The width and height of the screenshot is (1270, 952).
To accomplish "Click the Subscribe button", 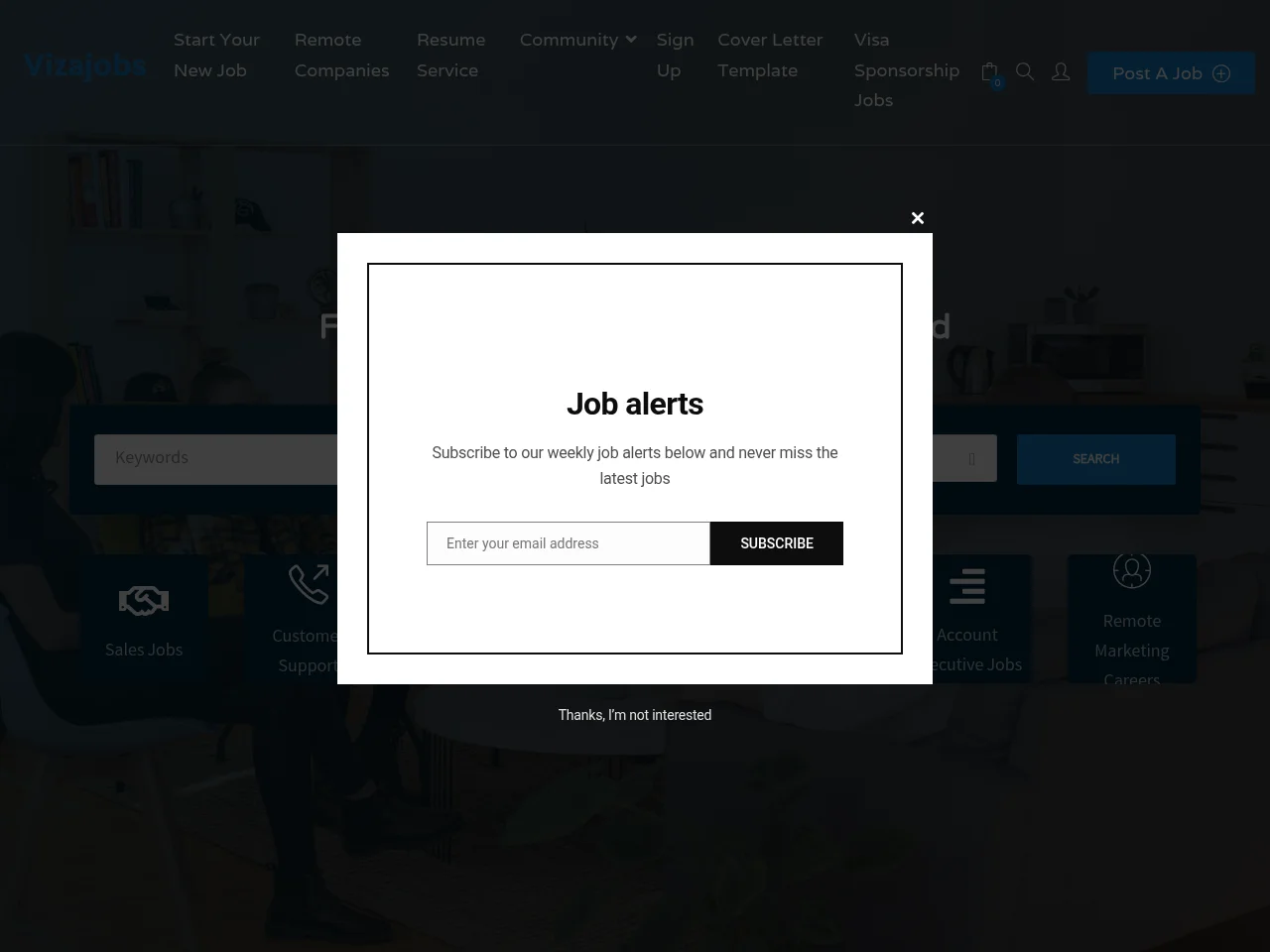I will (777, 543).
